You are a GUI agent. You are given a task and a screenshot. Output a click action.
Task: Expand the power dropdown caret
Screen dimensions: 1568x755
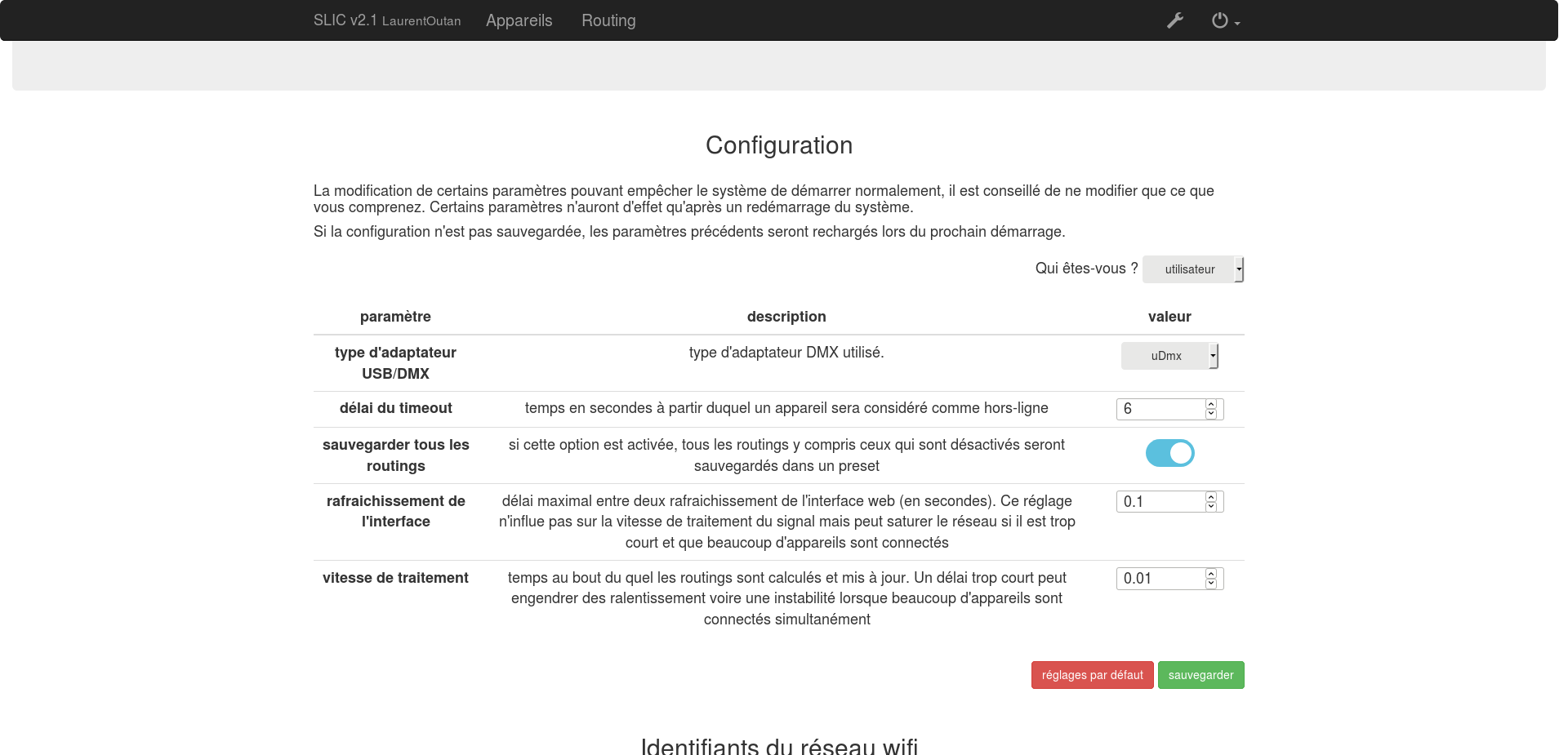(1237, 24)
